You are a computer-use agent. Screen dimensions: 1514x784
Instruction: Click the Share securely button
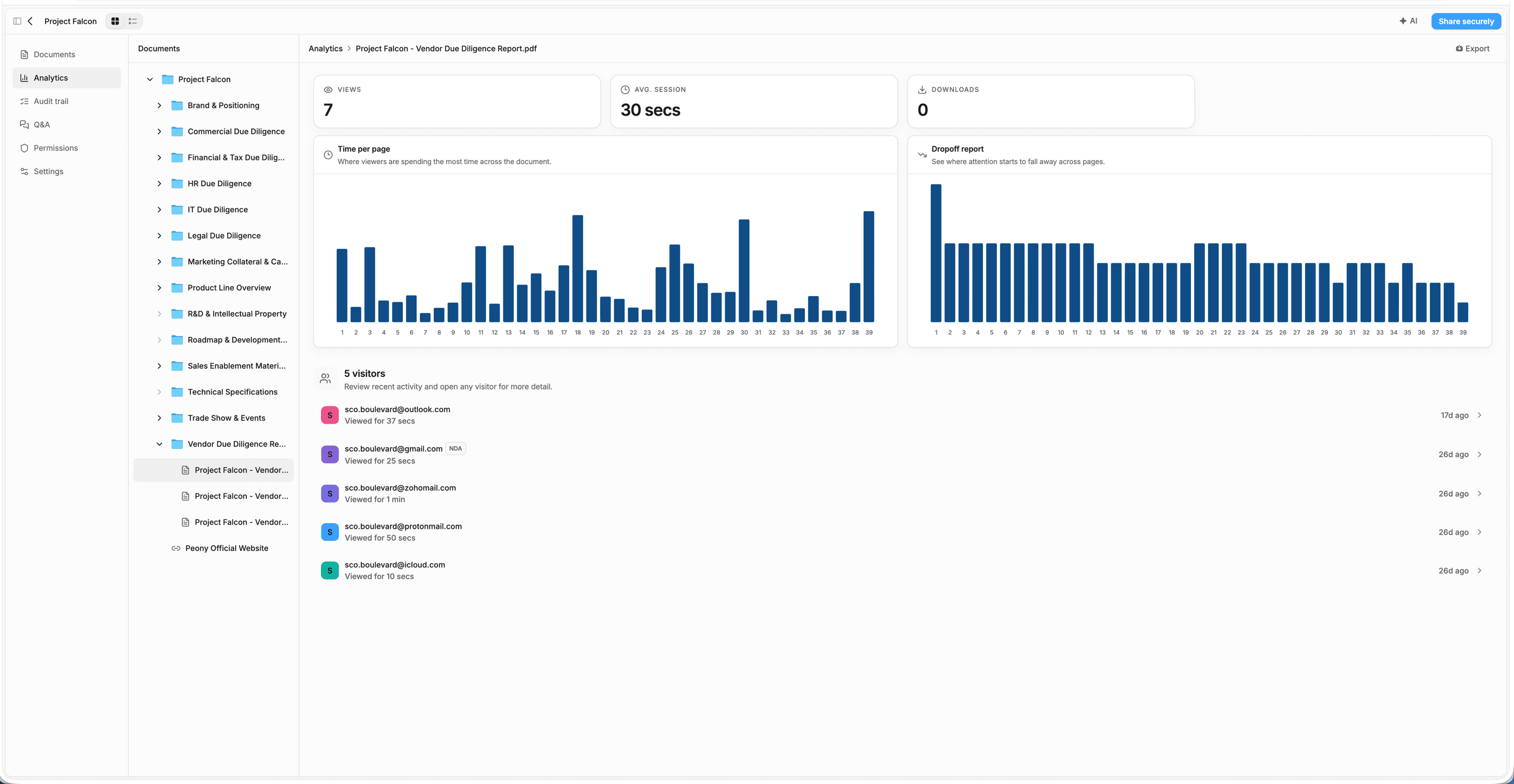(x=1466, y=21)
